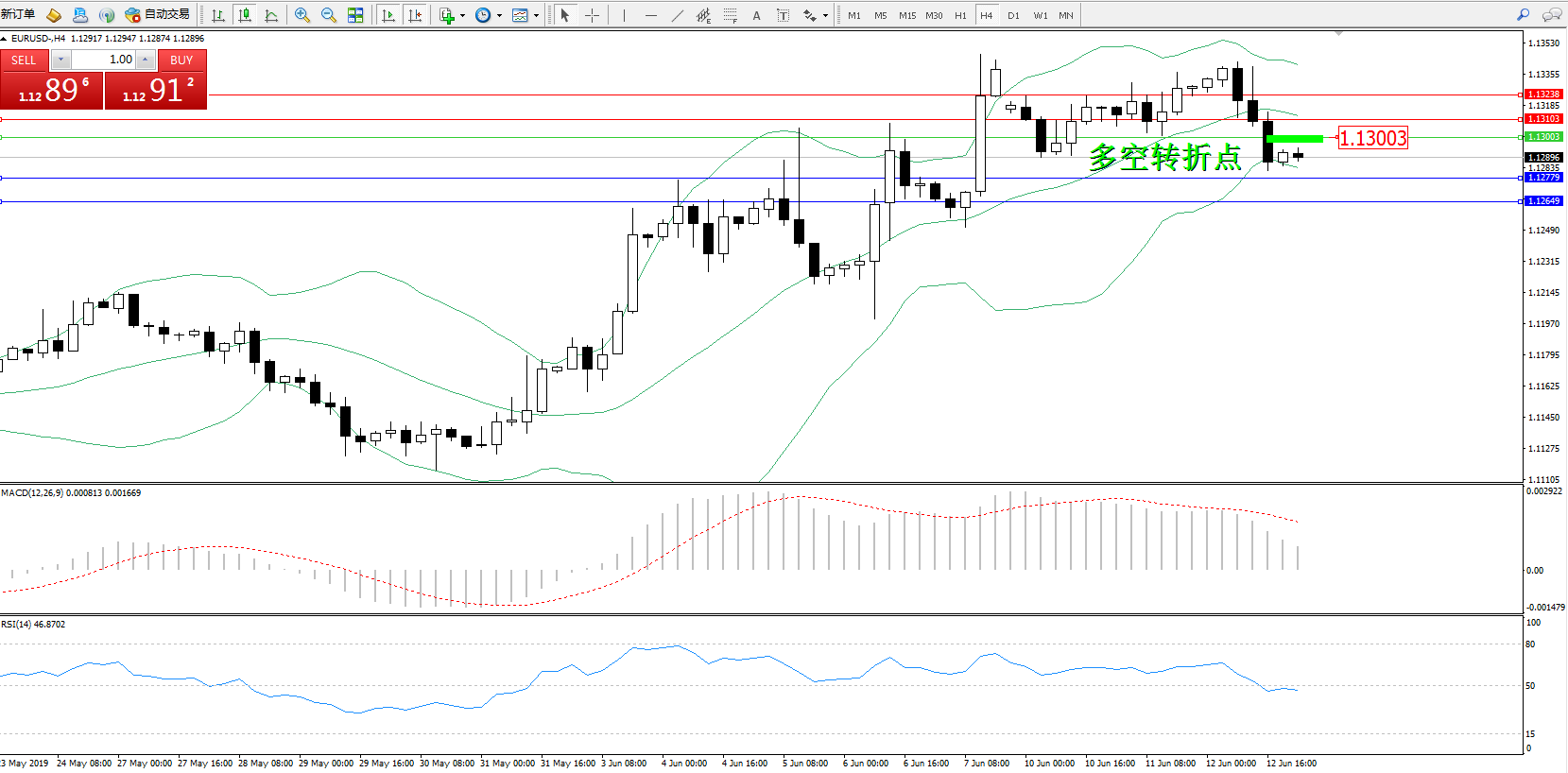
Task: Open the search magnifier in top-right corner
Action: (1523, 15)
